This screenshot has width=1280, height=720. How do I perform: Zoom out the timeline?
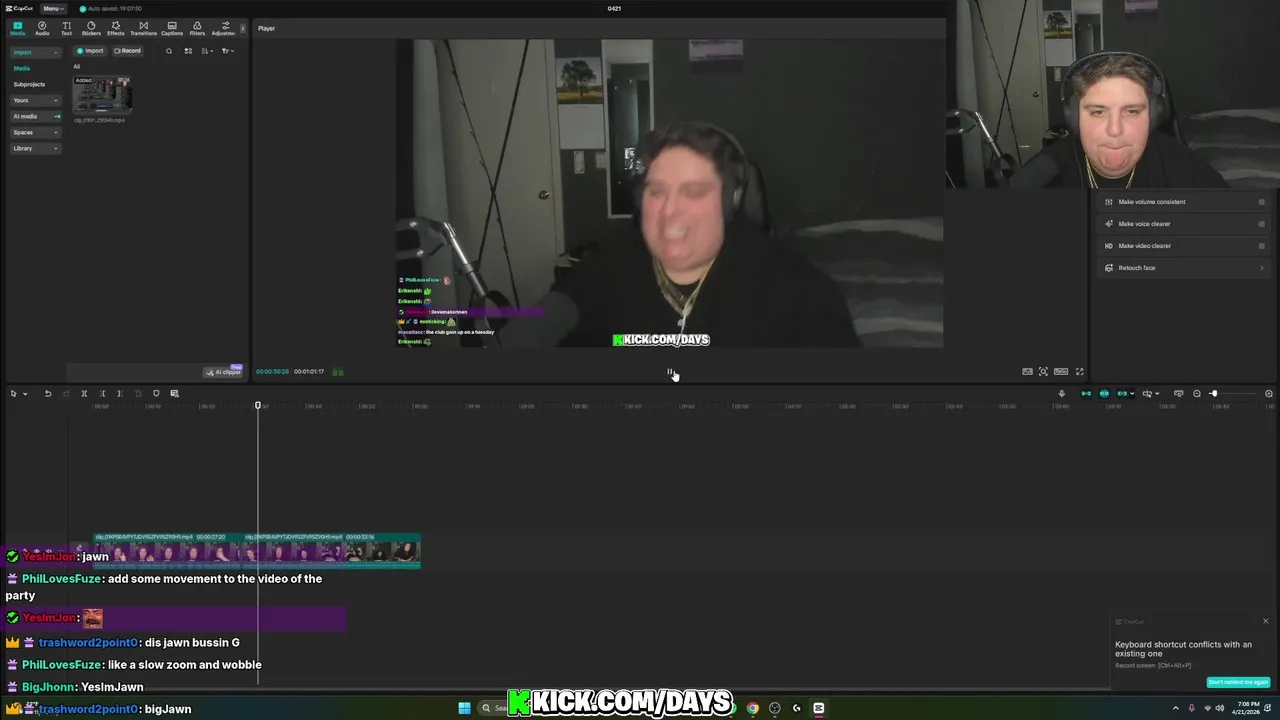(x=1197, y=394)
